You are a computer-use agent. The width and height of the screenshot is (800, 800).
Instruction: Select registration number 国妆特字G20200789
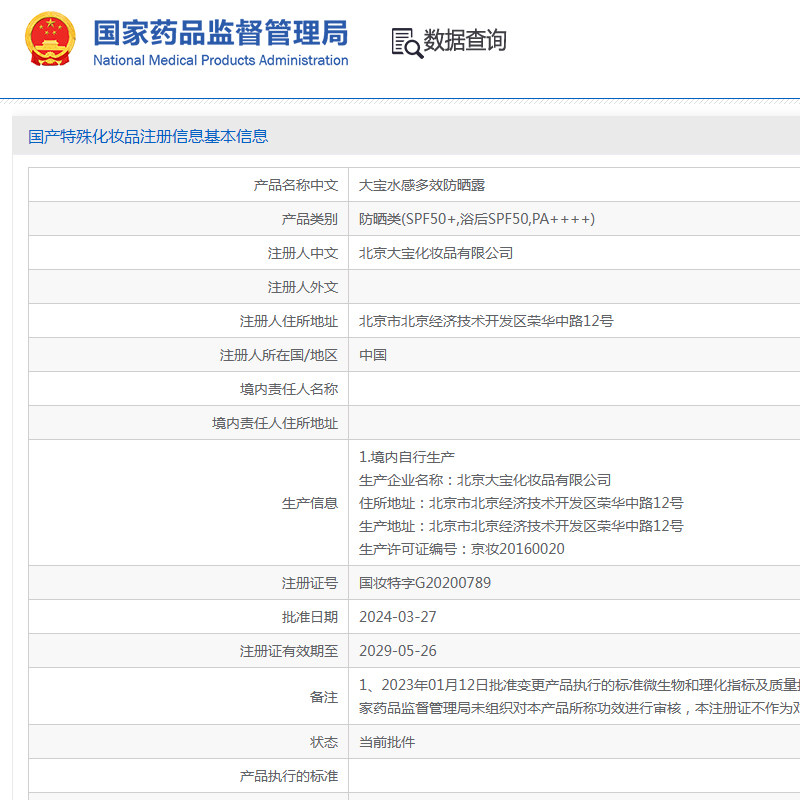pyautogui.click(x=425, y=583)
